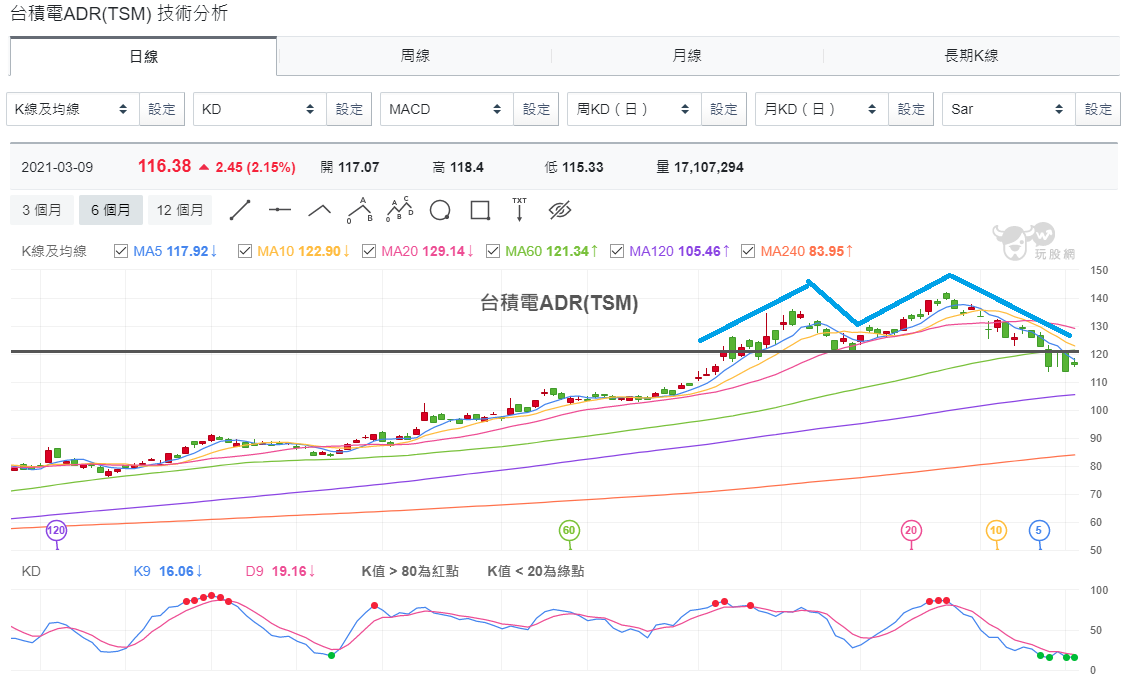This screenshot has height=684, width=1130.
Task: Uncheck the MA60 checkbox
Action: click(x=493, y=251)
